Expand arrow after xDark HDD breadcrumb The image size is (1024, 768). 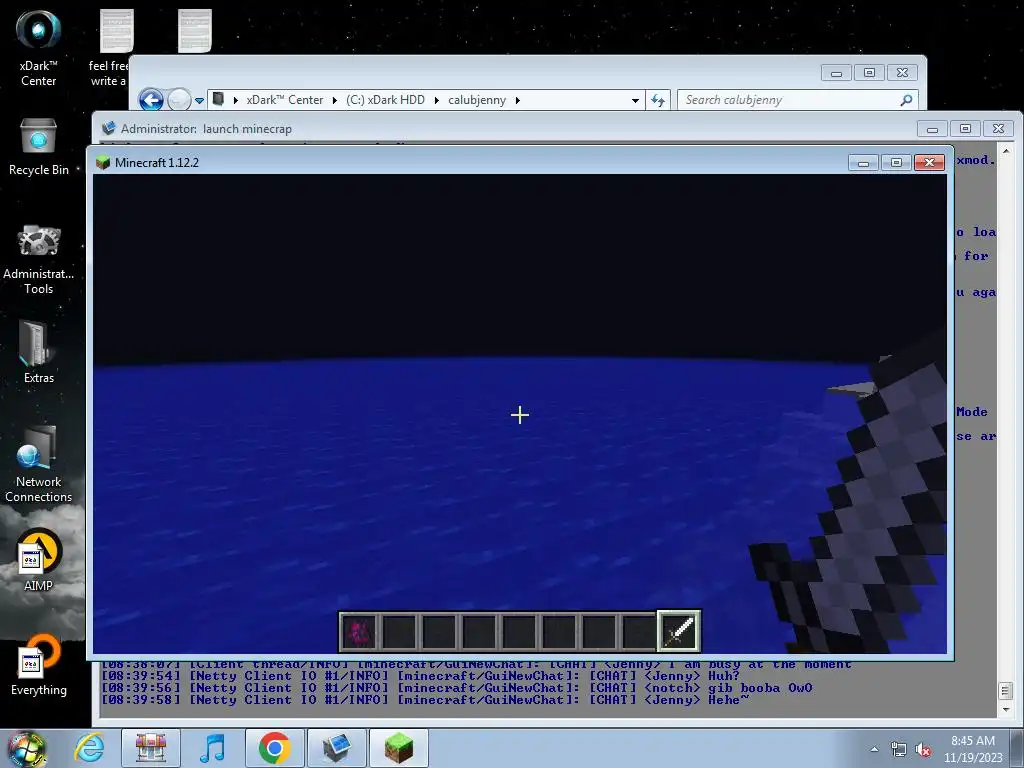pos(436,101)
